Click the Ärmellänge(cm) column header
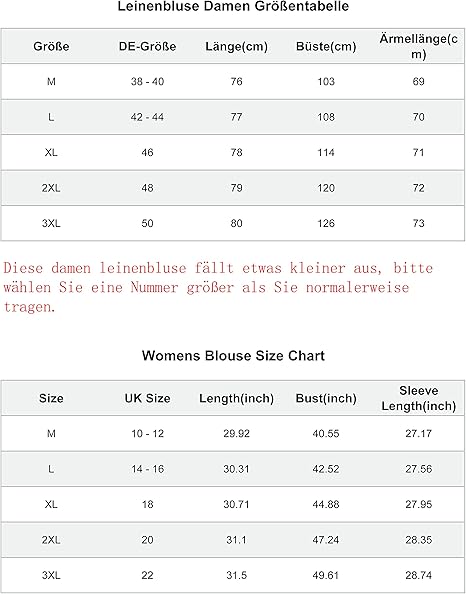 click(418, 46)
